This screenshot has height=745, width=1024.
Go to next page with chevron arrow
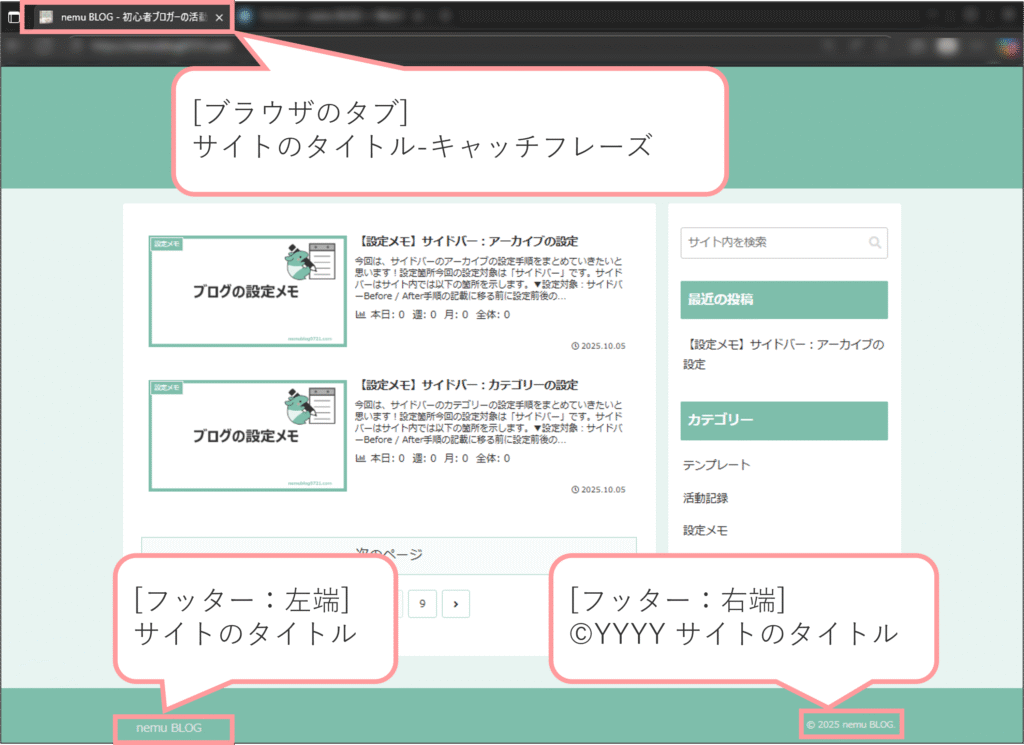[x=456, y=603]
